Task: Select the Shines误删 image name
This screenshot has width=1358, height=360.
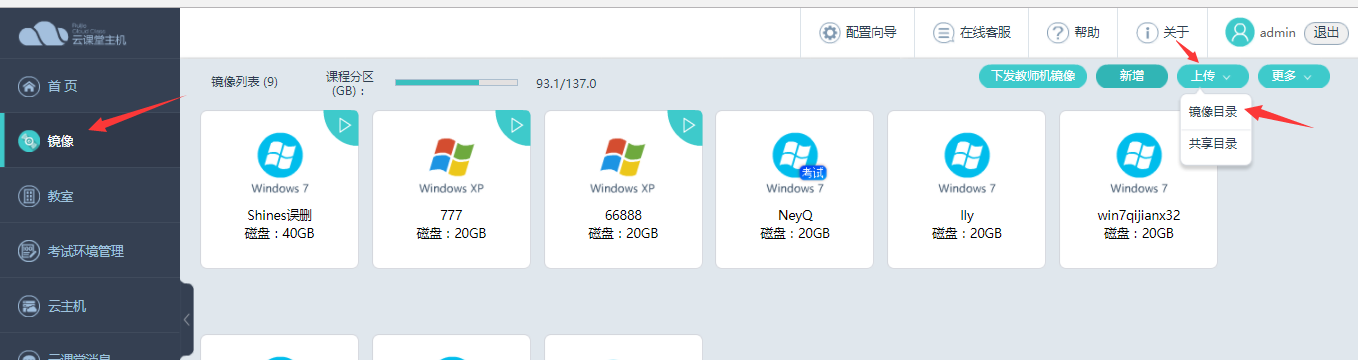Action: pyautogui.click(x=279, y=215)
